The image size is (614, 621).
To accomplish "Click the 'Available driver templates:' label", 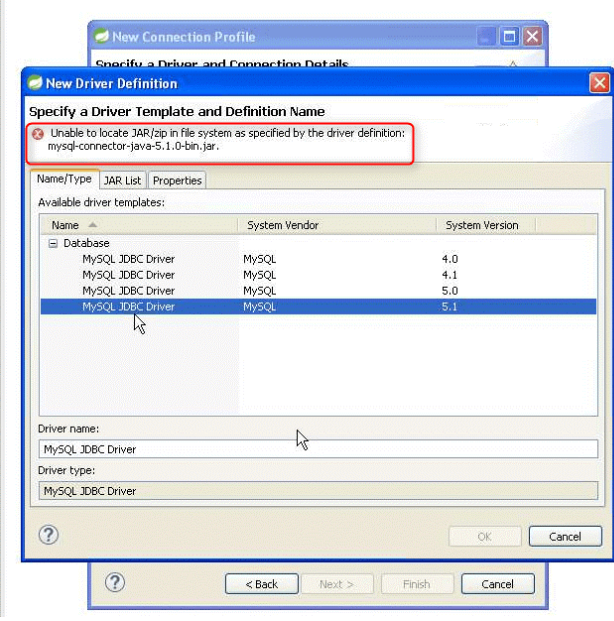I will [x=101, y=202].
